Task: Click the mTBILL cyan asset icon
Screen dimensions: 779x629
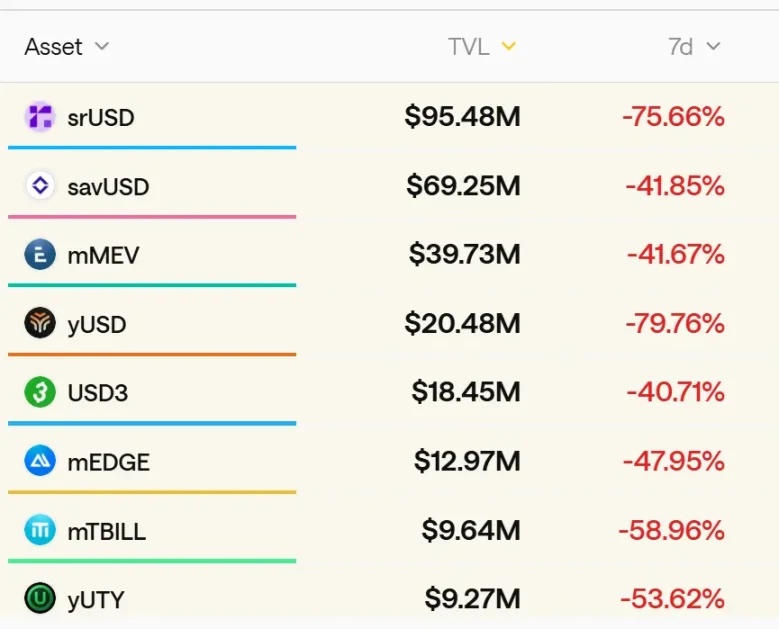Action: tap(40, 531)
